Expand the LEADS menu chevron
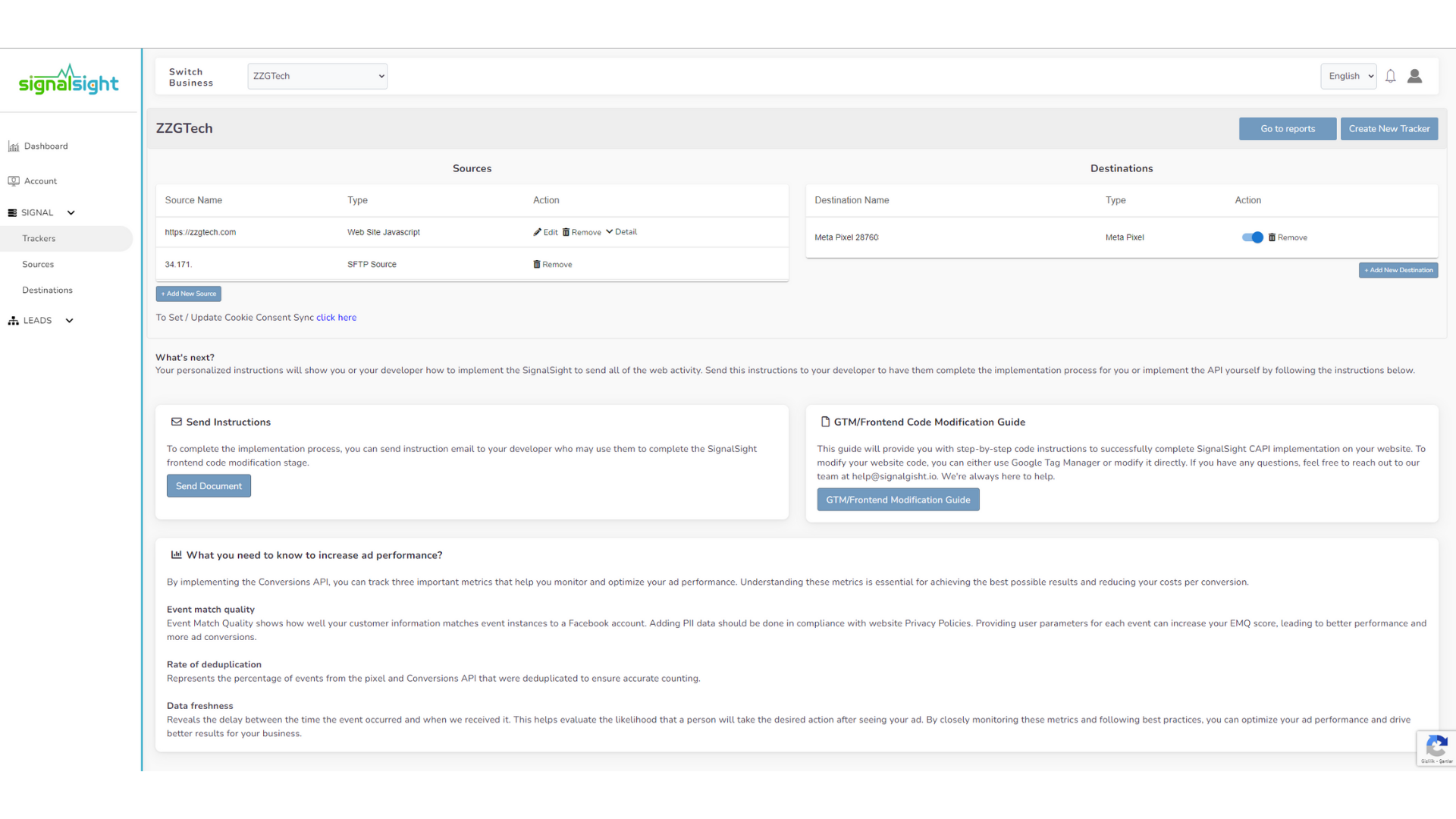This screenshot has height=819, width=1456. click(x=70, y=321)
